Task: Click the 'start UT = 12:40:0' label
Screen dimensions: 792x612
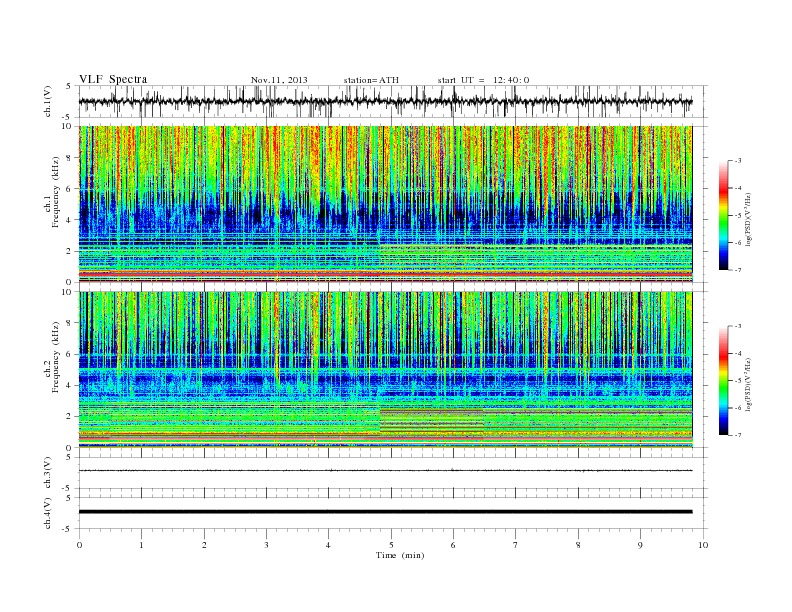Action: point(483,80)
